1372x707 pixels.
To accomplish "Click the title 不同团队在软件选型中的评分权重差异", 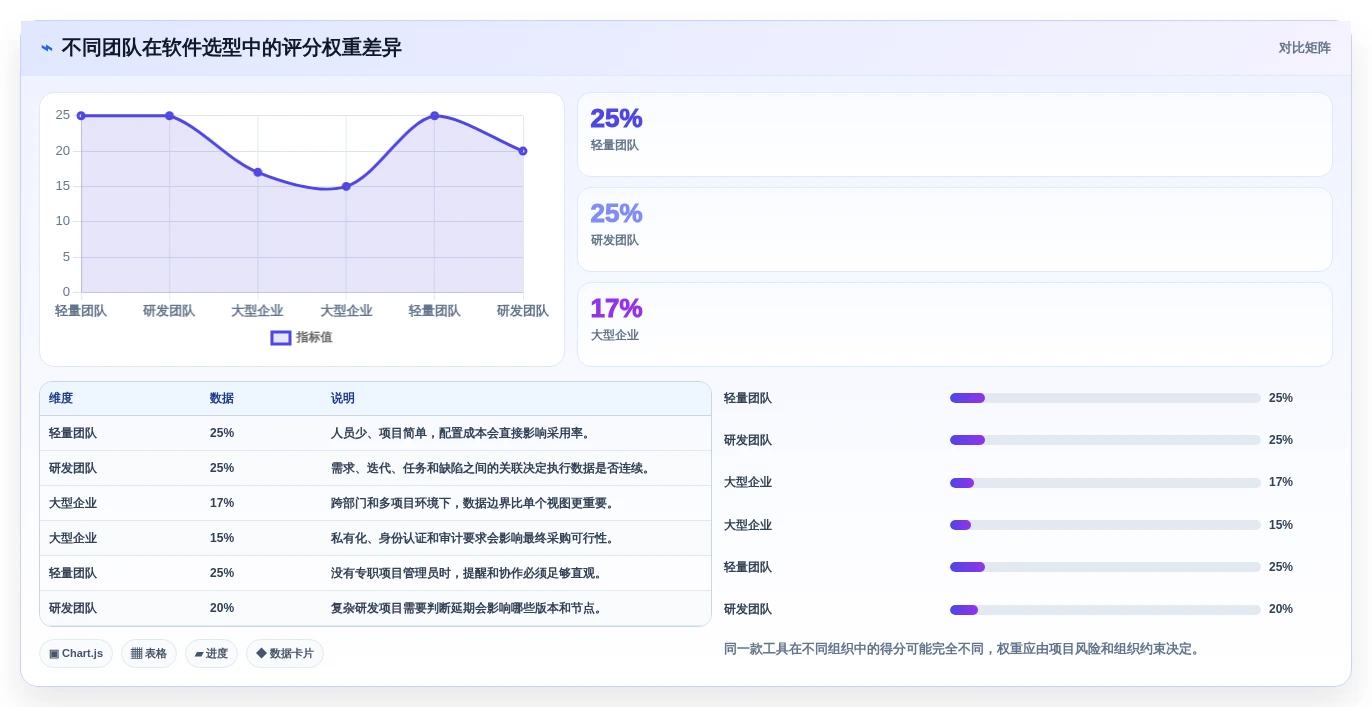I will [x=231, y=47].
